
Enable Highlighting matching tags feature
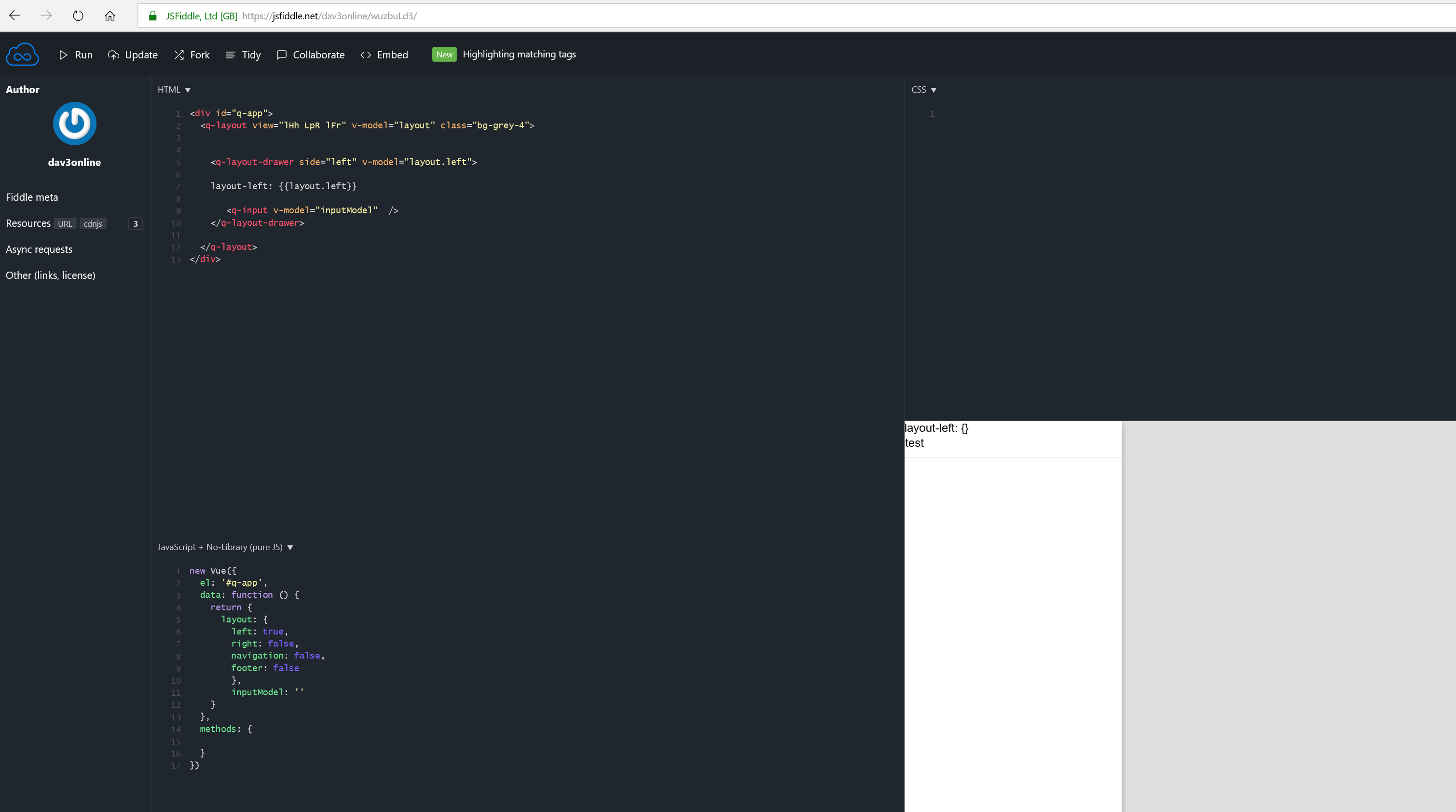pyautogui.click(x=519, y=54)
